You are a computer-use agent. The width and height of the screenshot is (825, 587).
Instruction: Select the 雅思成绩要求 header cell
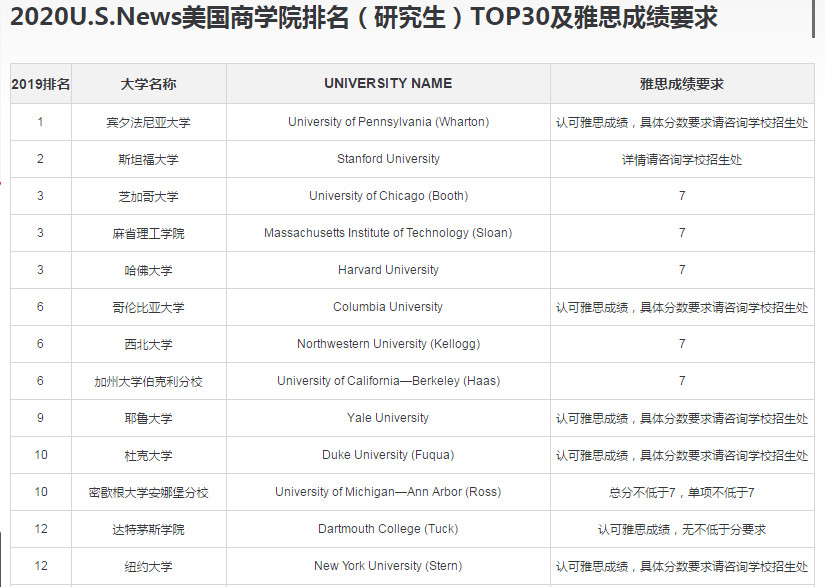click(682, 84)
